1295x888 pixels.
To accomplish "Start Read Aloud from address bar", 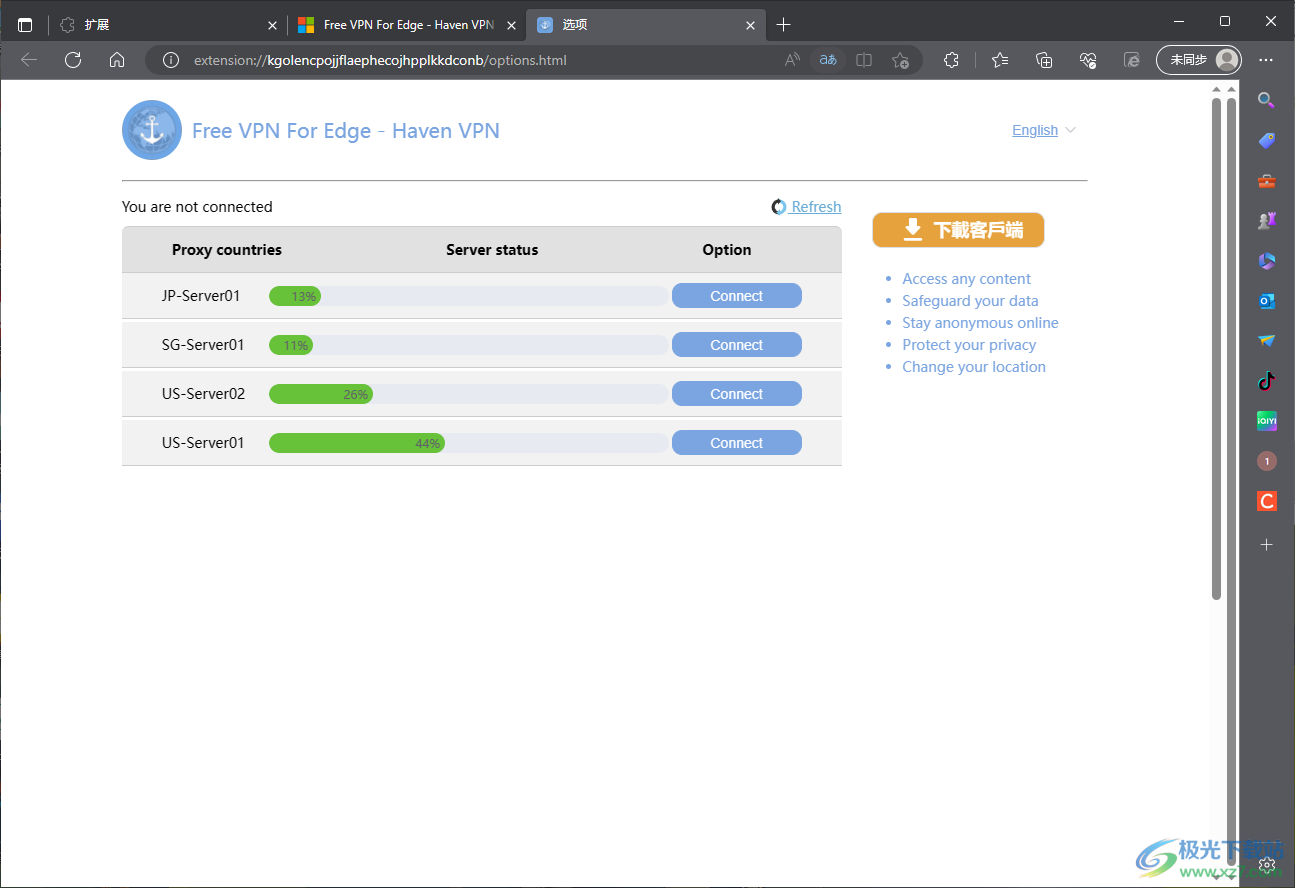I will pyautogui.click(x=792, y=60).
